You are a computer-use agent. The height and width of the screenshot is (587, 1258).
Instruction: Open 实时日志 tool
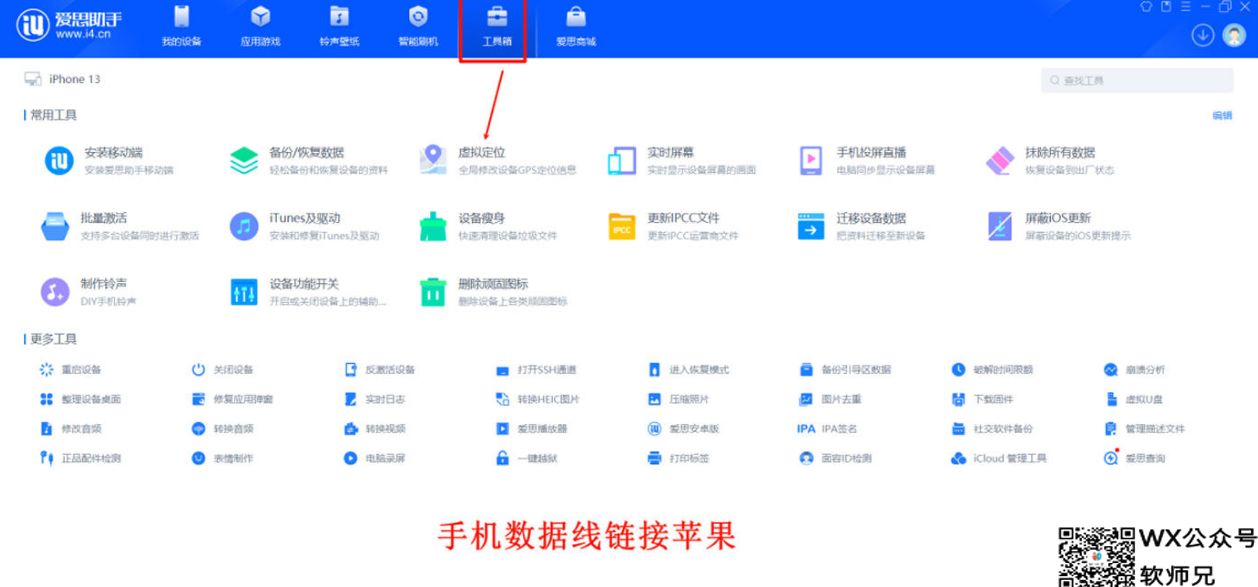pyautogui.click(x=374, y=399)
